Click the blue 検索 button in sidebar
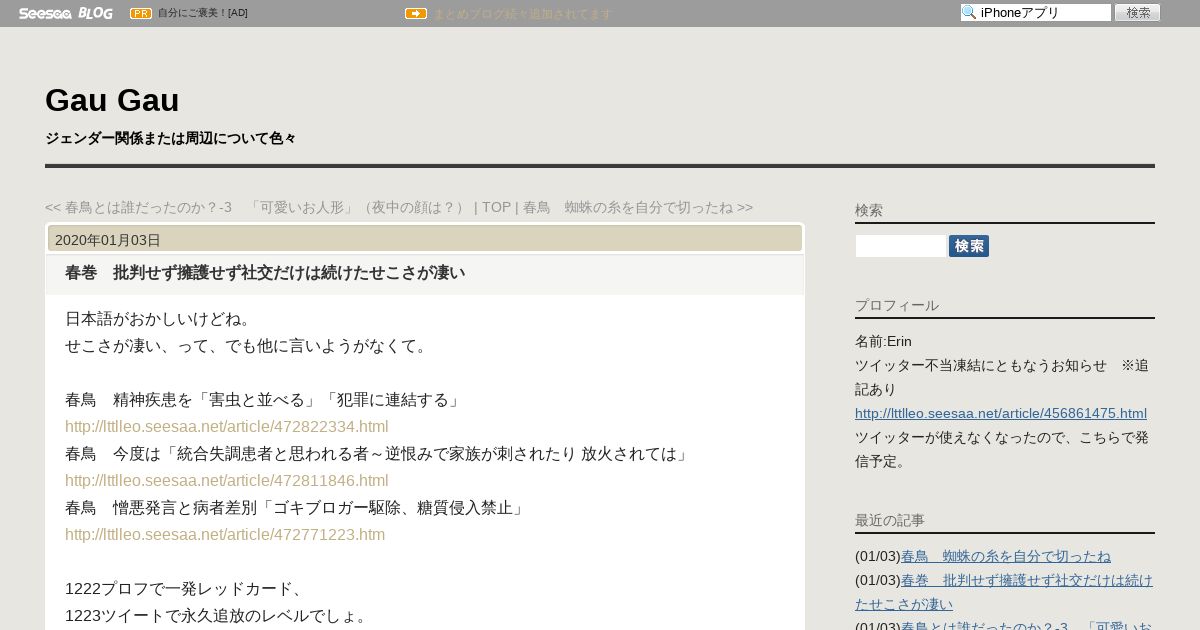 pyautogui.click(x=969, y=246)
